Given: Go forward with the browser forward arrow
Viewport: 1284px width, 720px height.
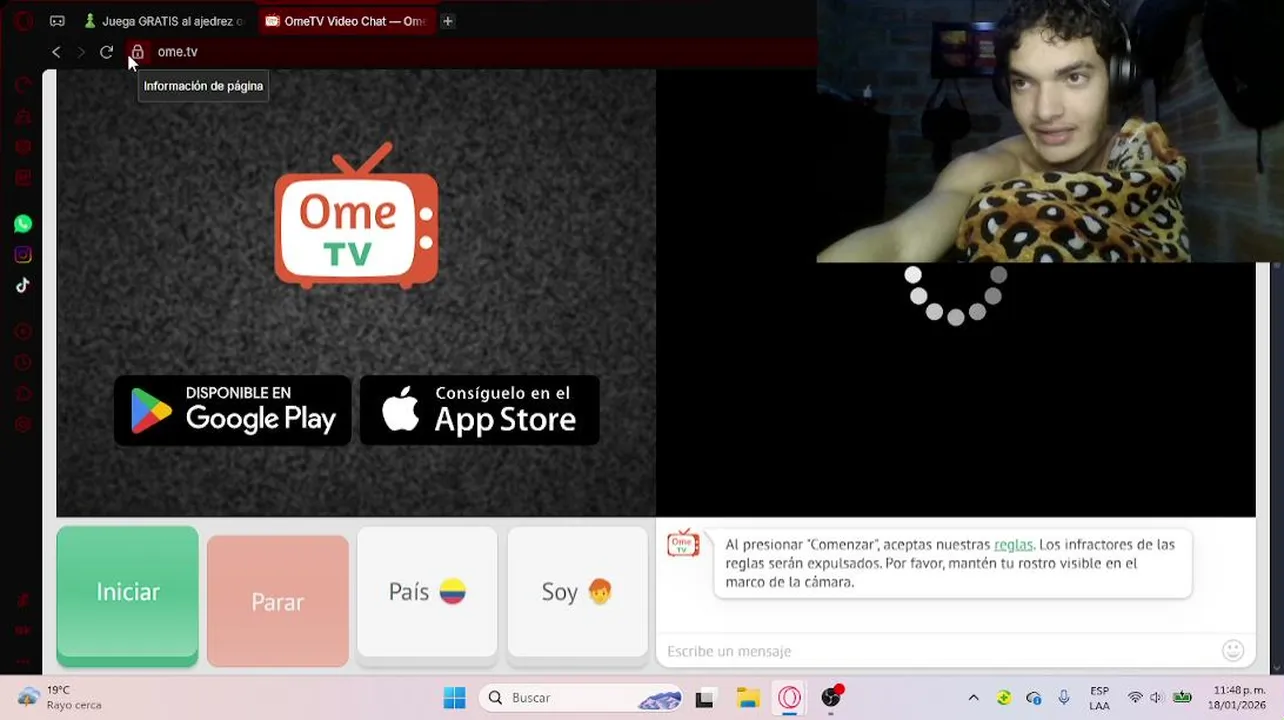Looking at the screenshot, I should pyautogui.click(x=81, y=52).
